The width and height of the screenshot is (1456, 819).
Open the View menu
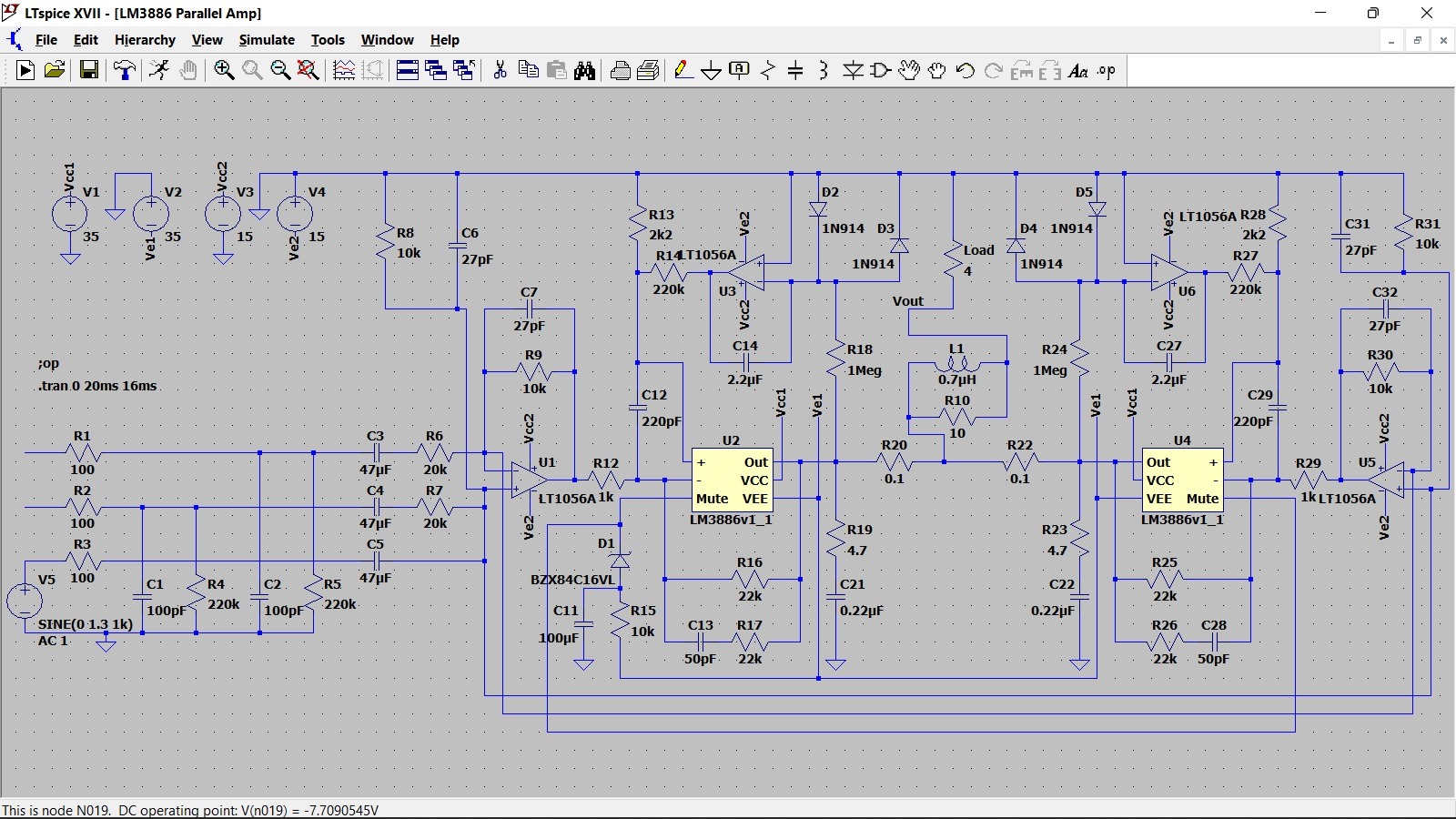click(207, 40)
